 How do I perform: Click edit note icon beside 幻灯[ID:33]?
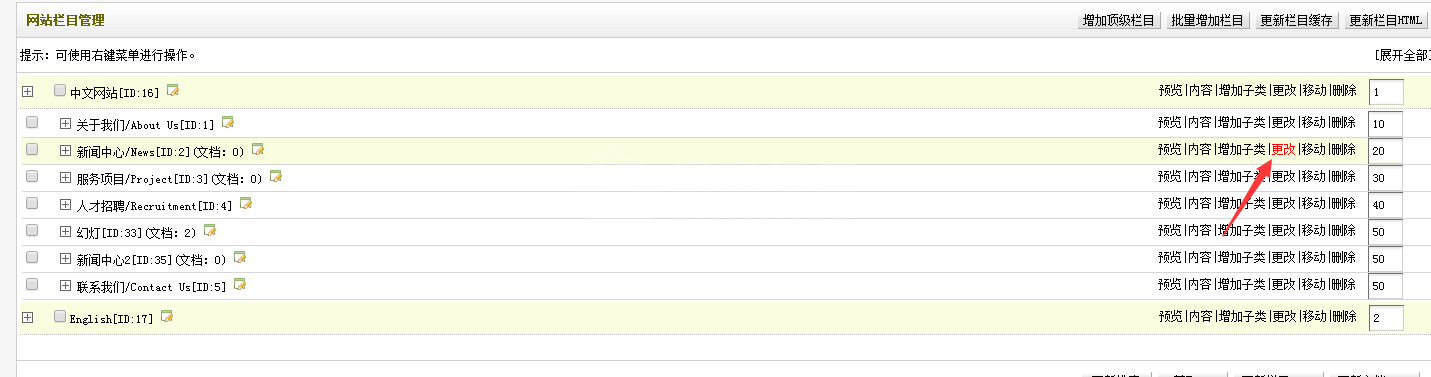click(210, 231)
